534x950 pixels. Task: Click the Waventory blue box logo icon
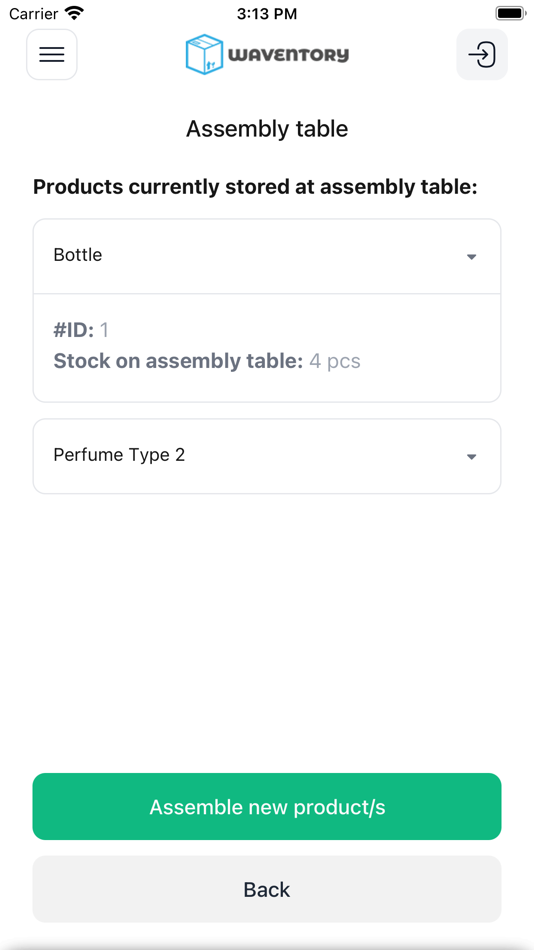pos(204,55)
